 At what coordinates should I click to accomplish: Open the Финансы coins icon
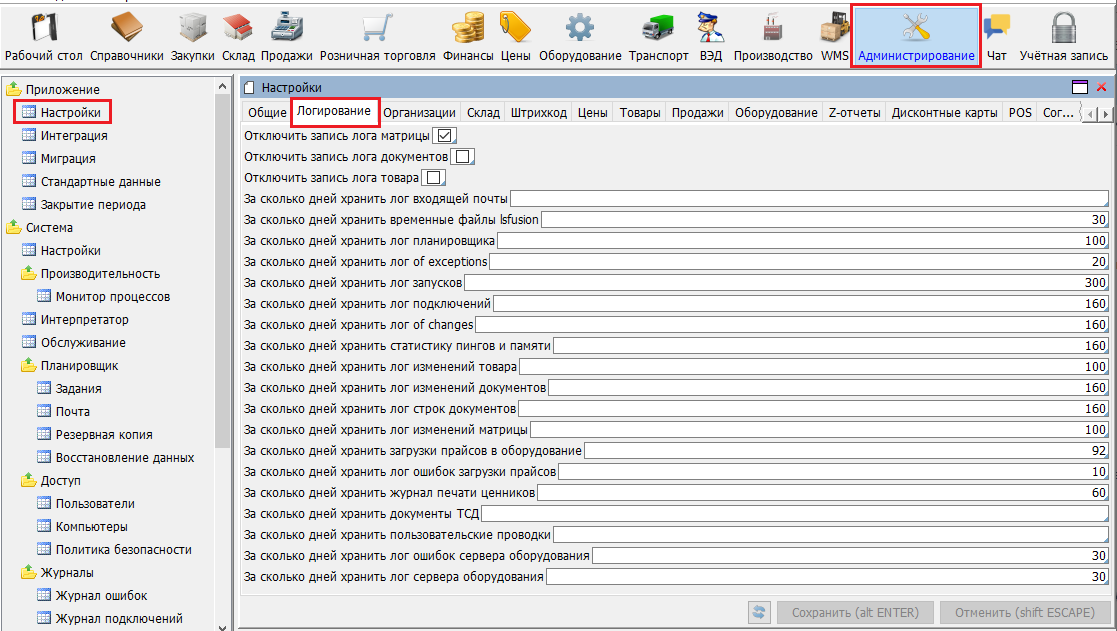467,29
